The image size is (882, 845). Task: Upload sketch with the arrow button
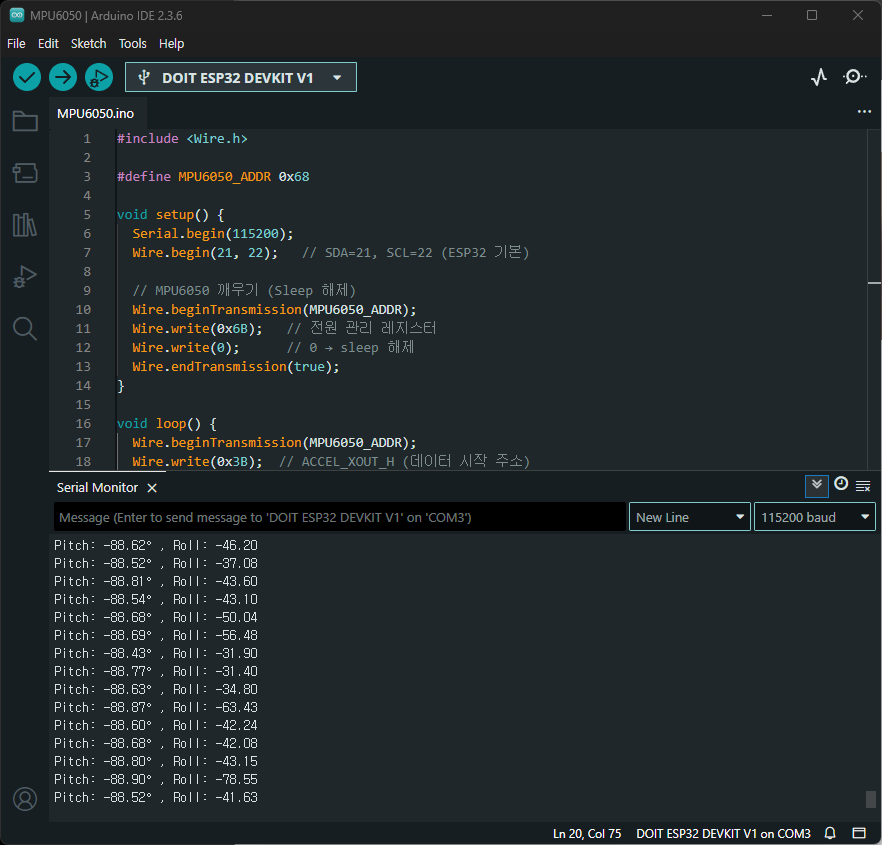click(x=63, y=77)
